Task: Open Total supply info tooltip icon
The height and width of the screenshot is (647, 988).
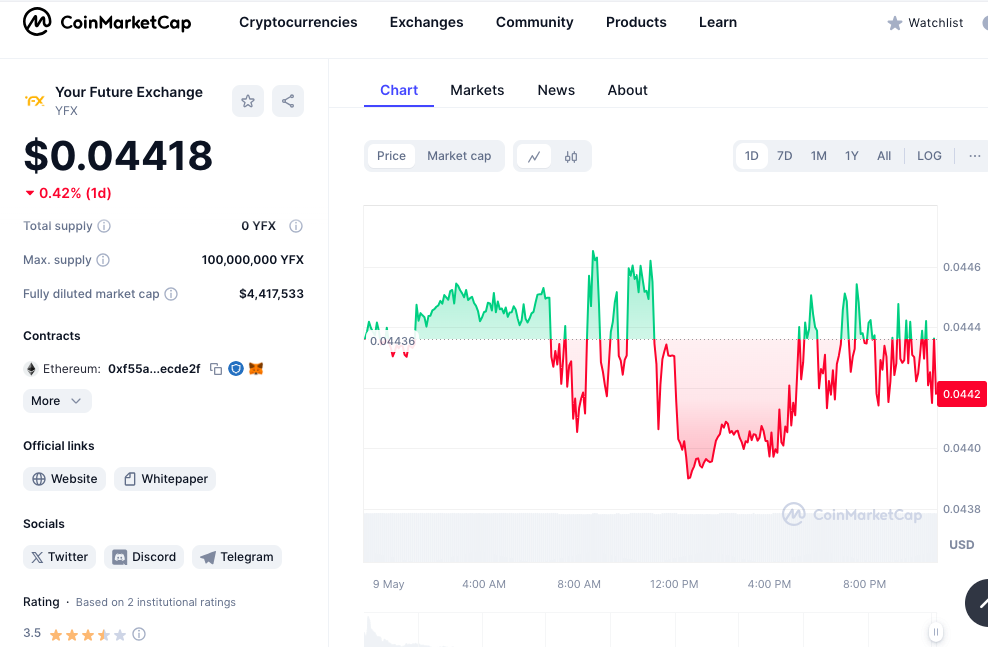Action: pyautogui.click(x=105, y=226)
